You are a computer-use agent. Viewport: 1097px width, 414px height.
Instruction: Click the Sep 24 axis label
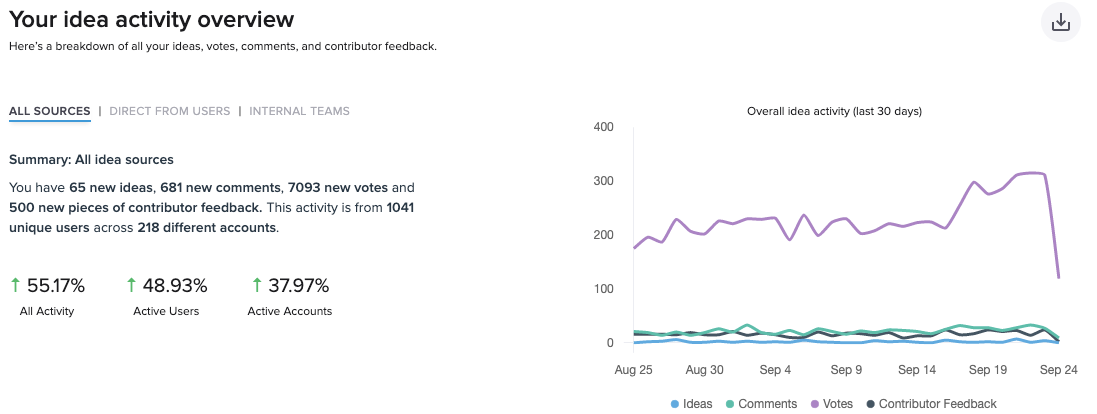[1058, 370]
